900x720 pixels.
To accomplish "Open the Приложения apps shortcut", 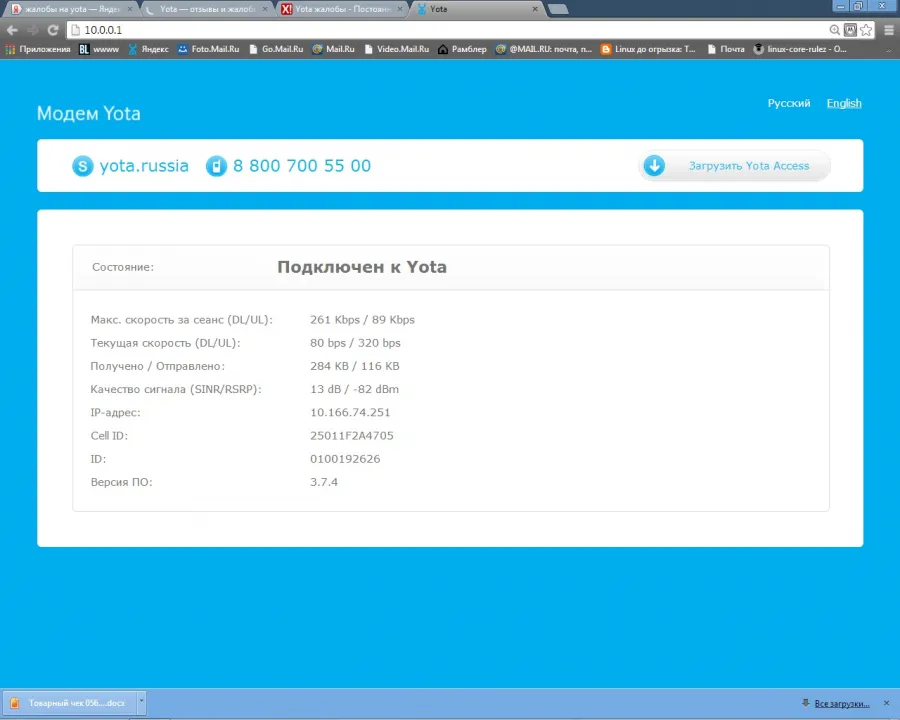I will (x=38, y=49).
